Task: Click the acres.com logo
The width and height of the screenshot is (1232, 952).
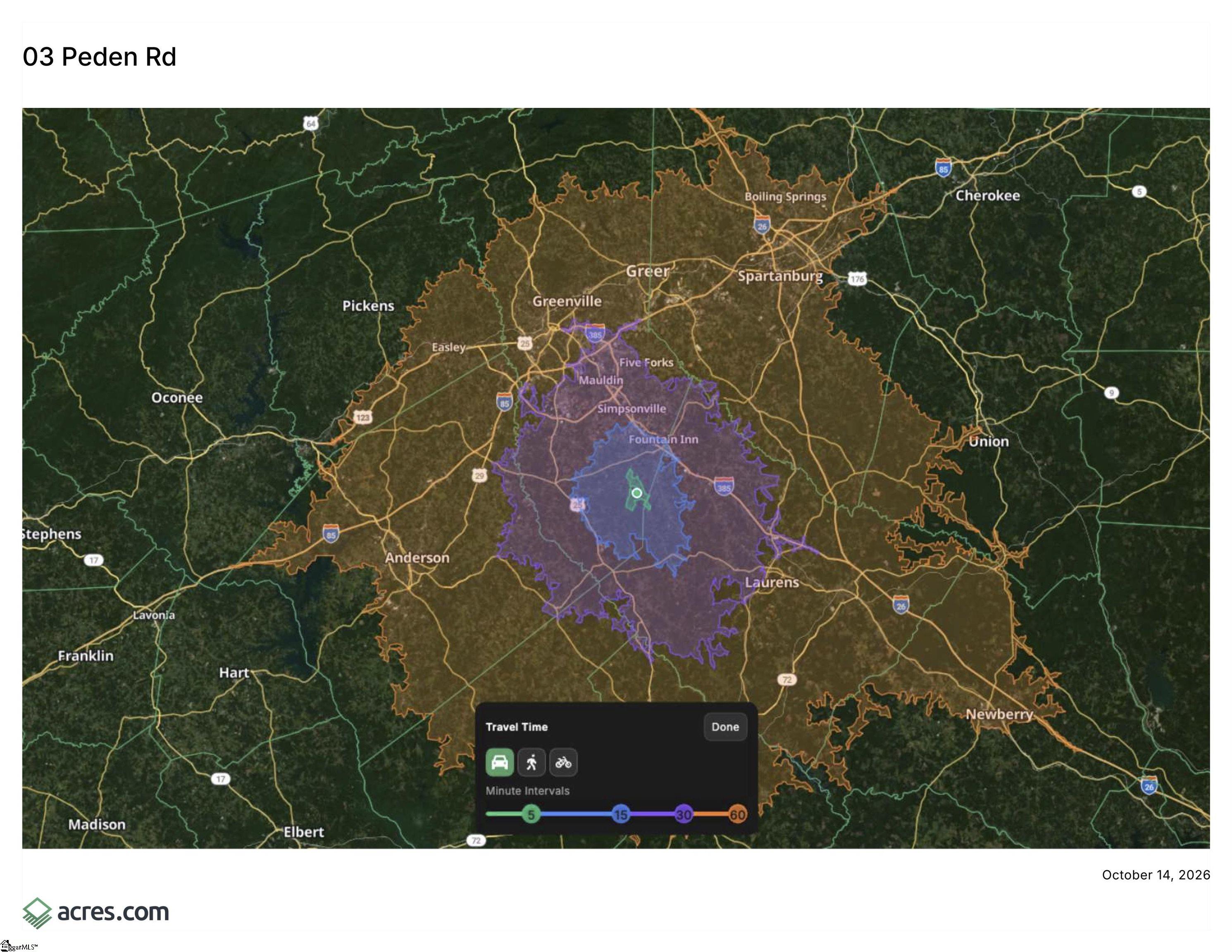Action: pos(96,912)
